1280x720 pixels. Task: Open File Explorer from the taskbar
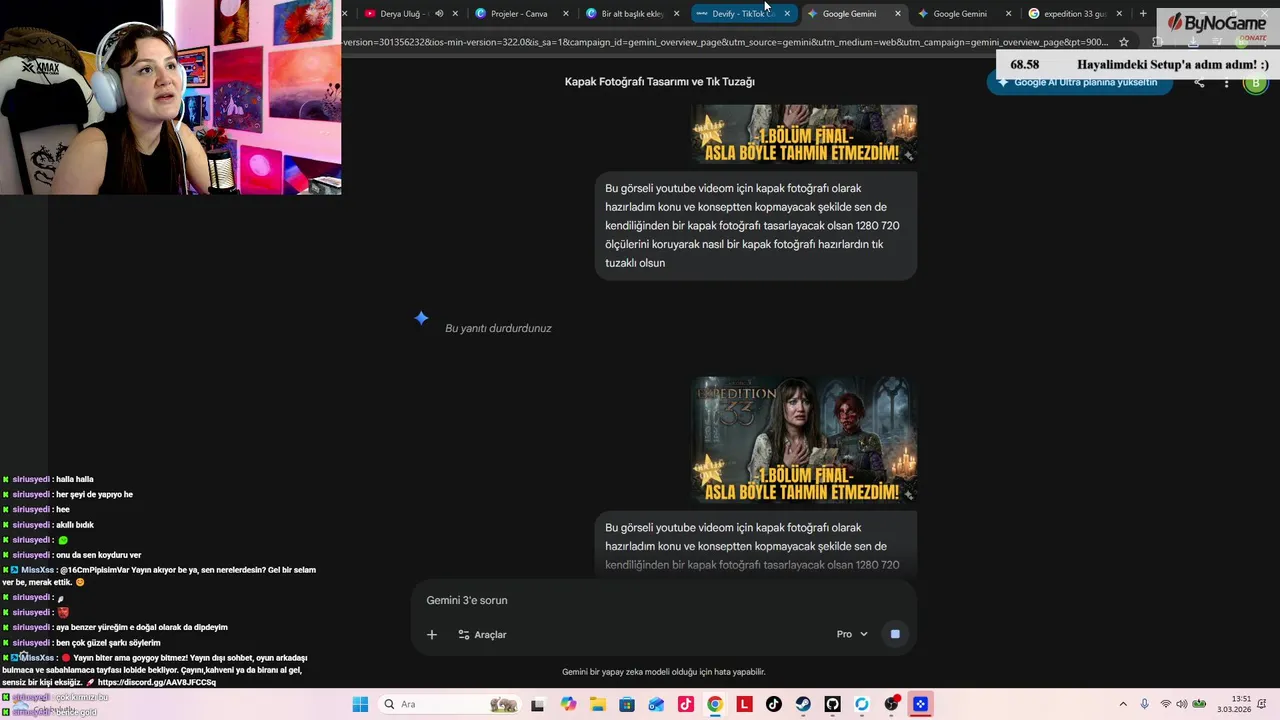598,704
